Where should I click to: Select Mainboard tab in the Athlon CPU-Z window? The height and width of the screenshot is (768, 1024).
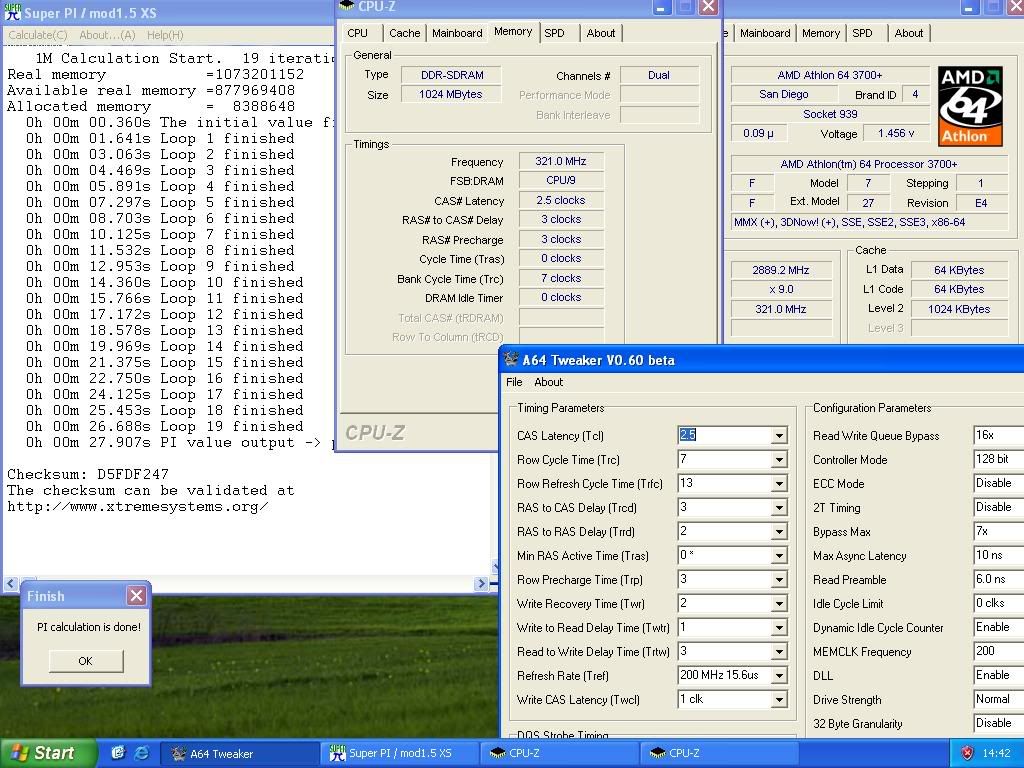[765, 33]
